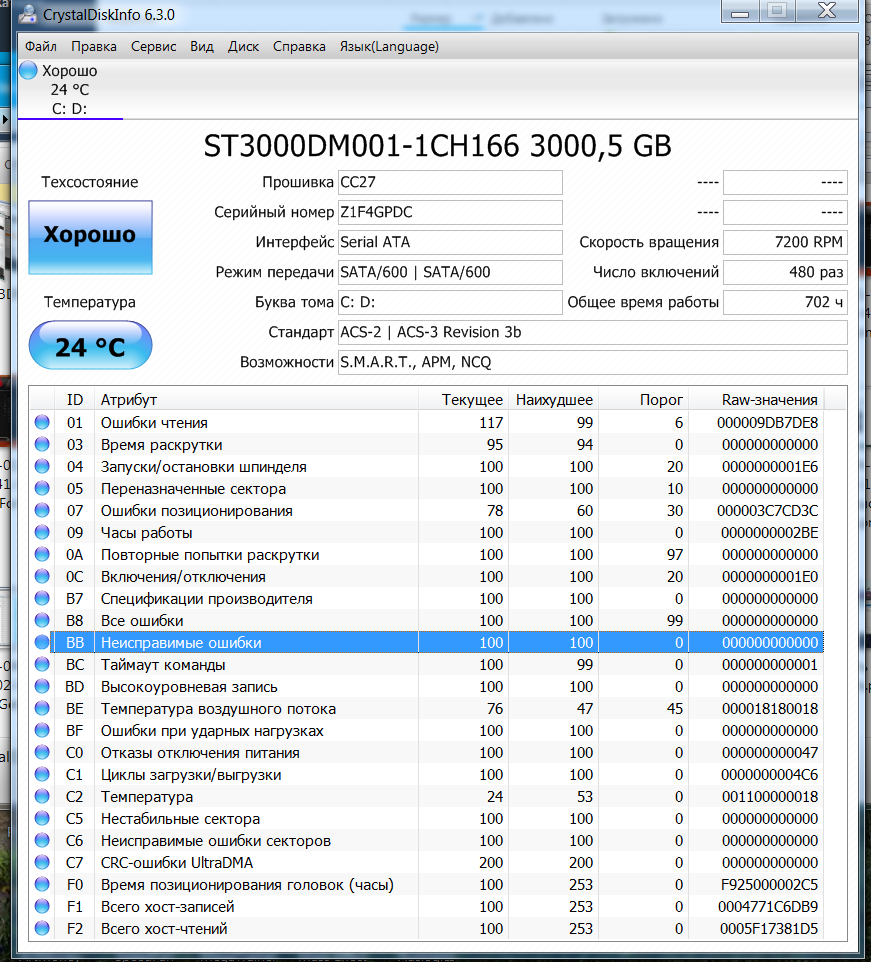
Task: Click raw value 000018180018 in Температура воздушного потока row
Action: pos(770,709)
